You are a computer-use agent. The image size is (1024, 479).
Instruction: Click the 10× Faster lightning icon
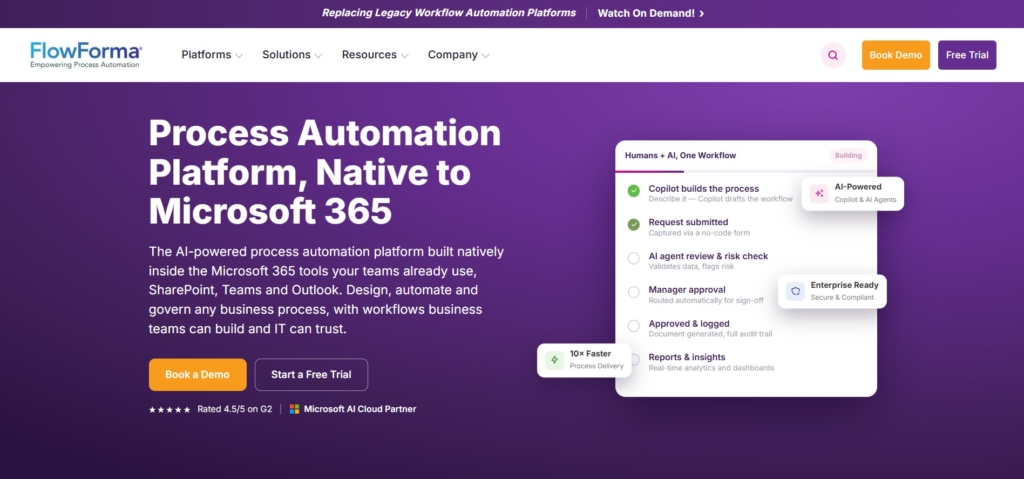[554, 359]
